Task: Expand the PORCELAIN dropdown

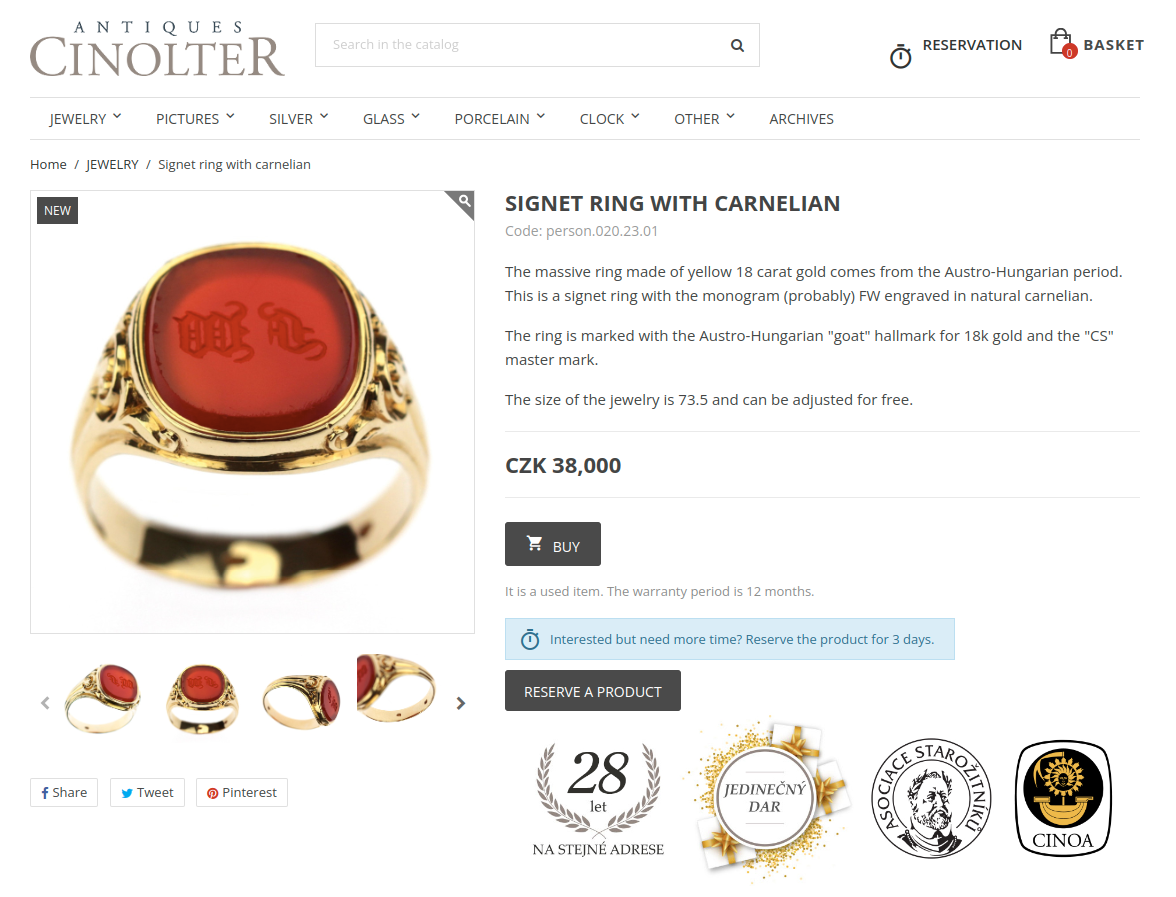Action: click(500, 118)
